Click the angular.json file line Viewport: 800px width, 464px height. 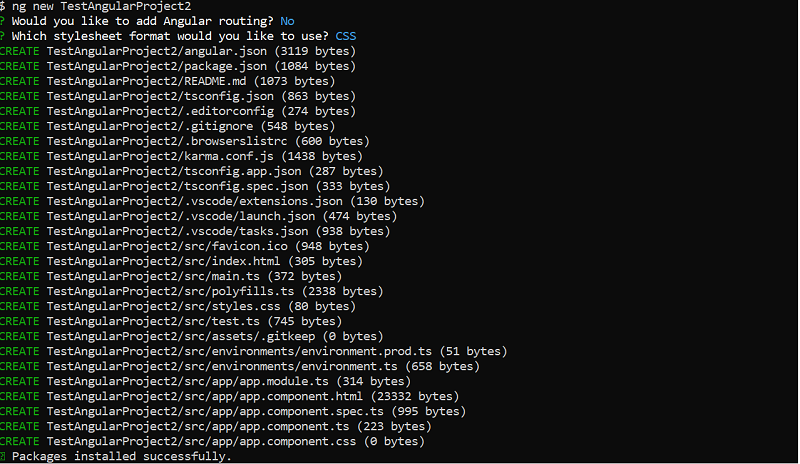click(200, 51)
